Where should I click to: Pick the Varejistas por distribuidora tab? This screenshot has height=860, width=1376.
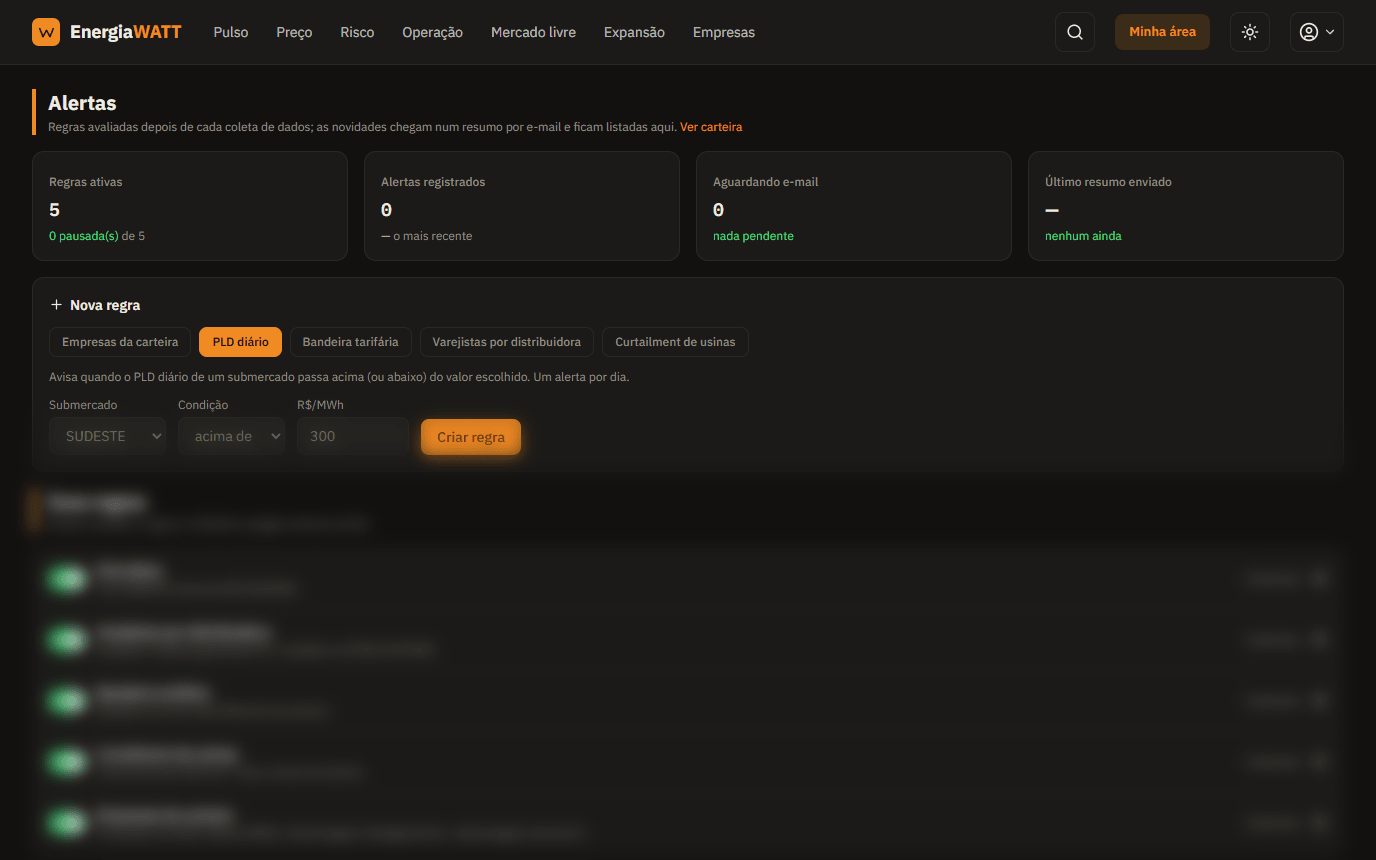(506, 342)
